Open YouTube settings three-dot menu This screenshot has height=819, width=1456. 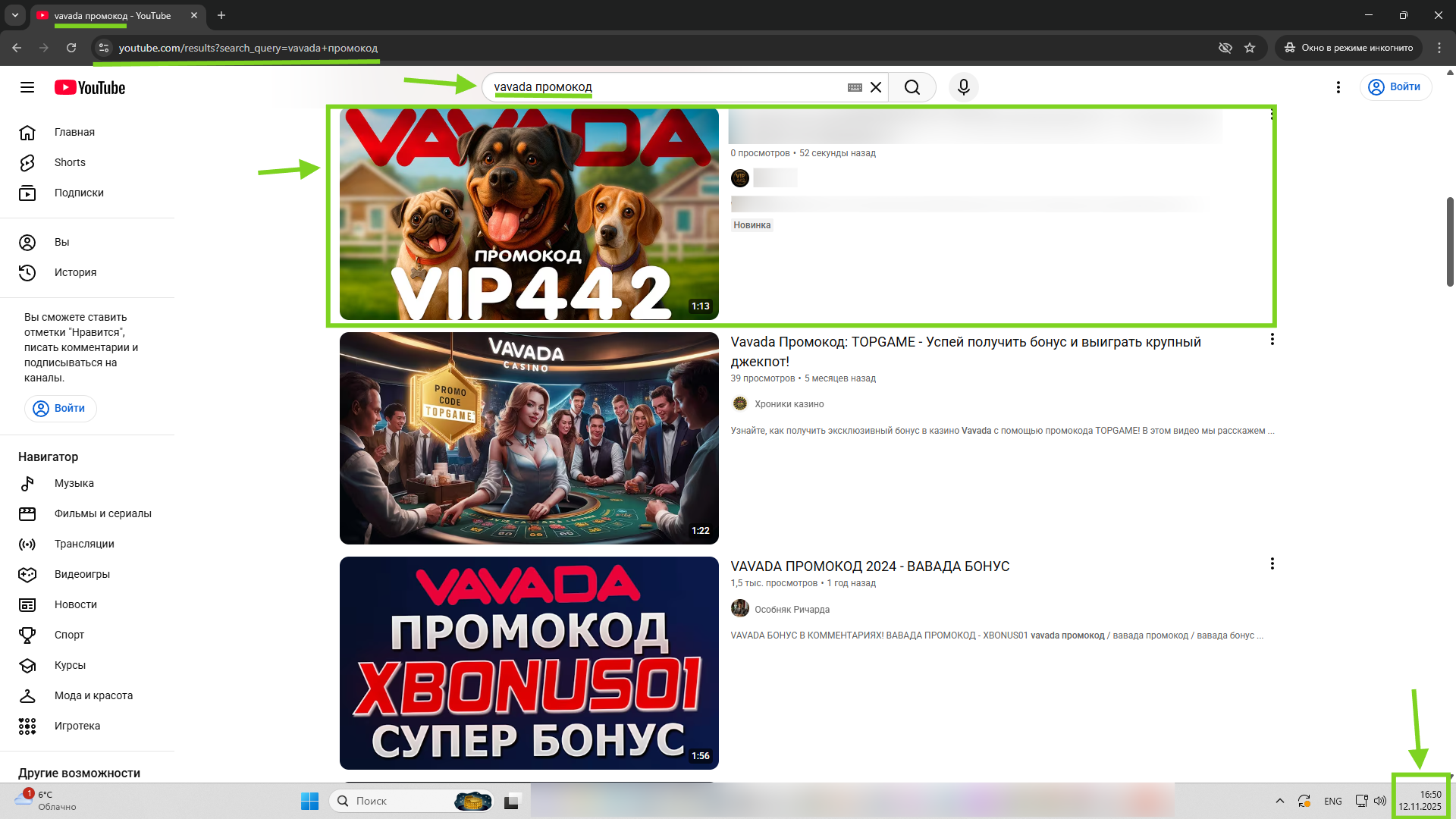[x=1338, y=87]
